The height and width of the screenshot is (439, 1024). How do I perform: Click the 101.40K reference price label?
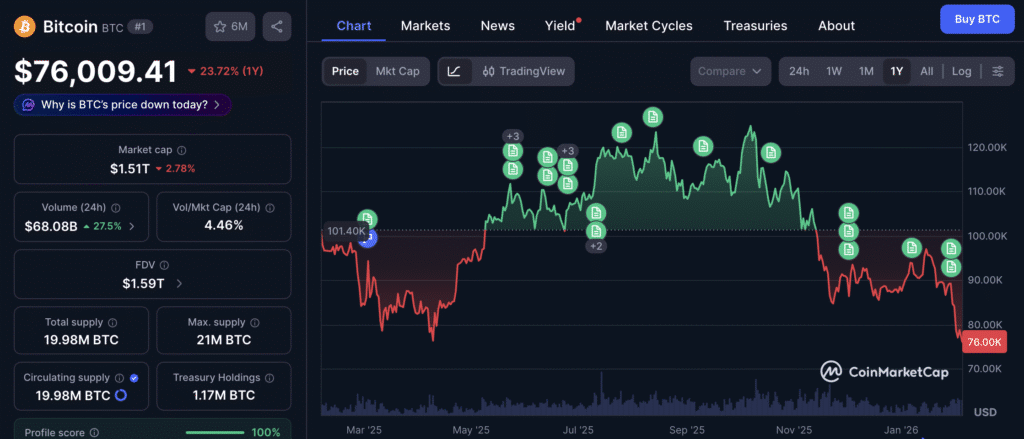click(x=347, y=231)
